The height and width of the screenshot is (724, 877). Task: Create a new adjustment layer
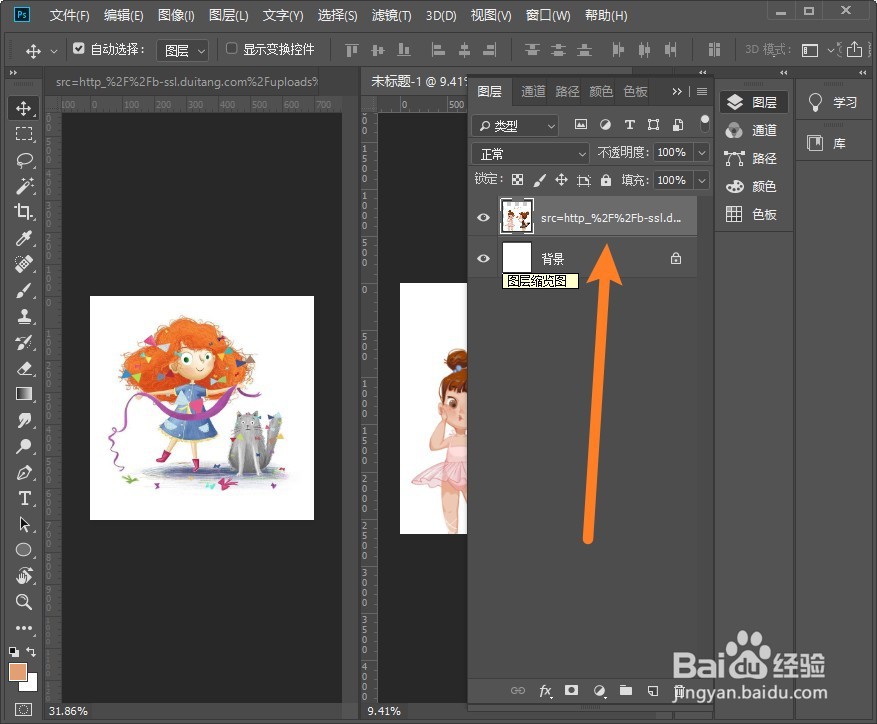click(x=599, y=691)
